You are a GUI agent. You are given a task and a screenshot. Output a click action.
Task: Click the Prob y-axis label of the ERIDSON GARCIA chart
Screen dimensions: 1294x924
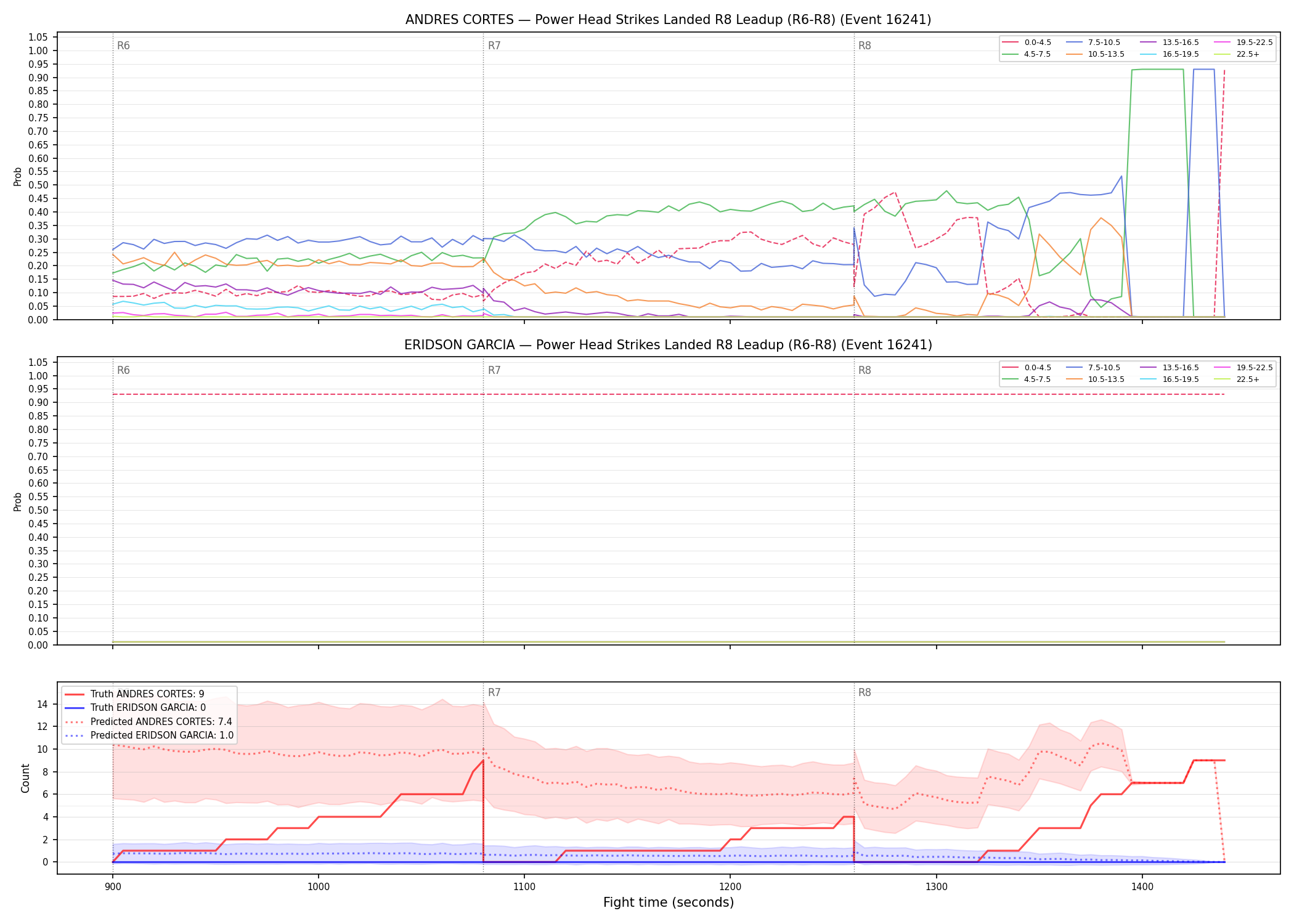18,501
